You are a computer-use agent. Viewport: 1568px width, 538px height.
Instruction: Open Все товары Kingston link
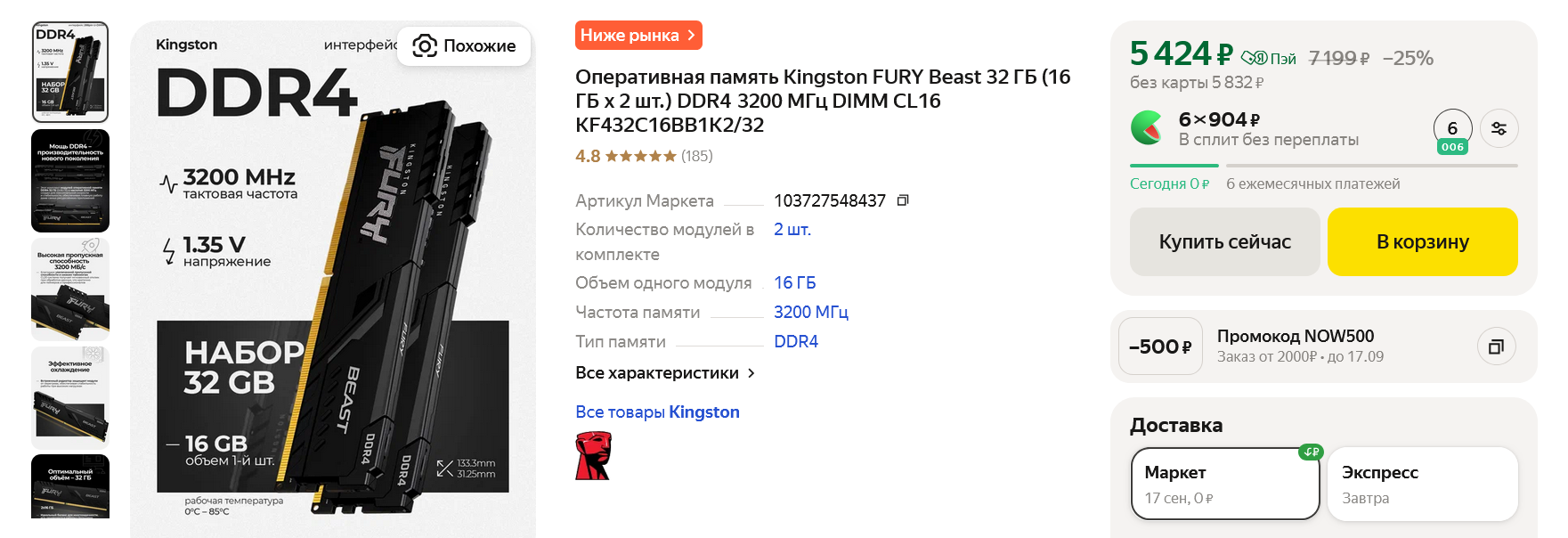(x=657, y=412)
